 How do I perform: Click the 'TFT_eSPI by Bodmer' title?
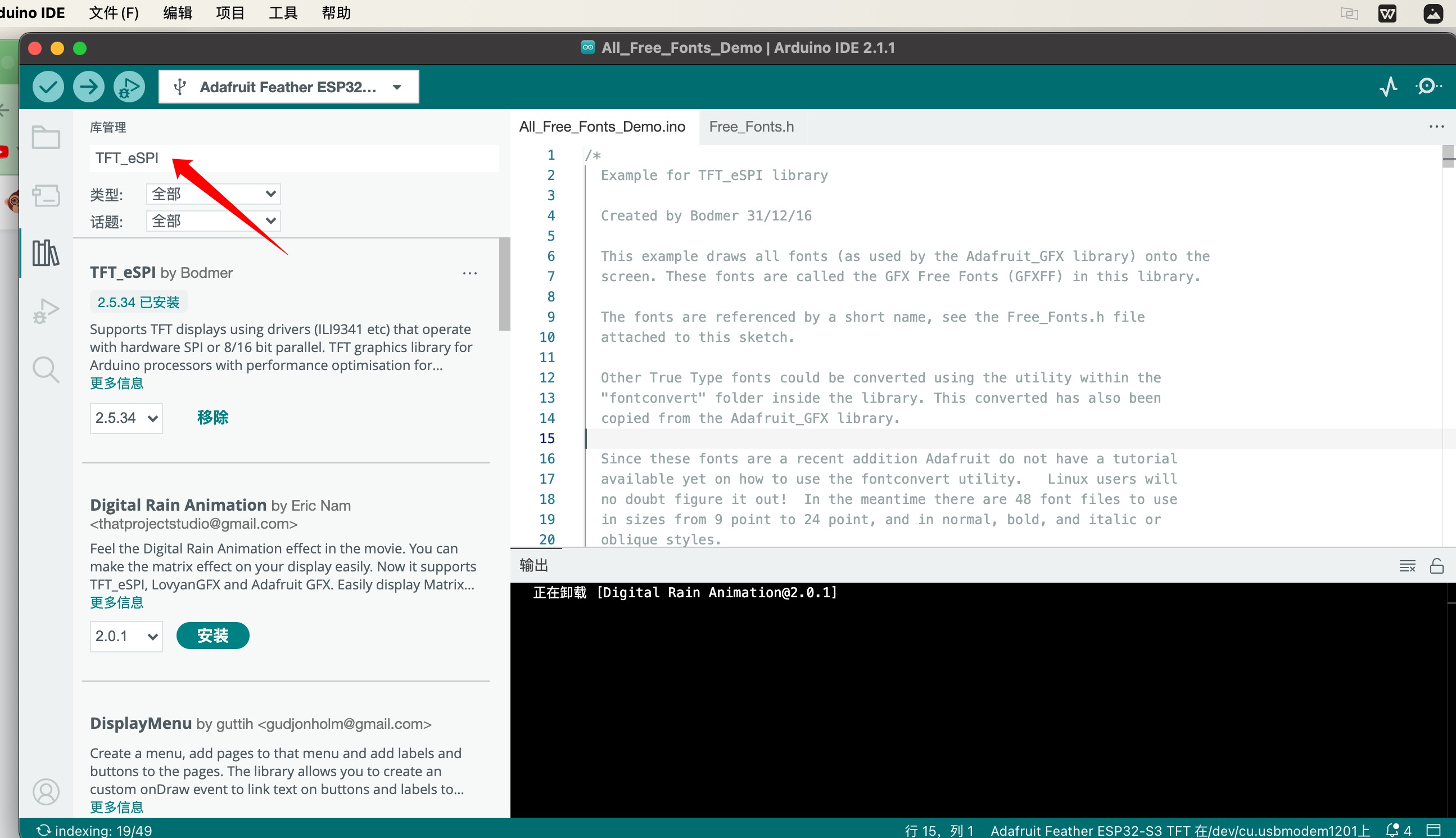click(x=161, y=272)
